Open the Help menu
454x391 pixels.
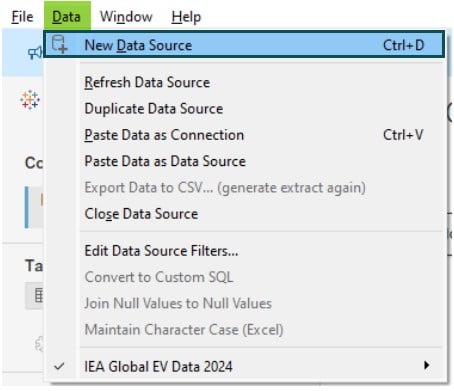click(186, 17)
